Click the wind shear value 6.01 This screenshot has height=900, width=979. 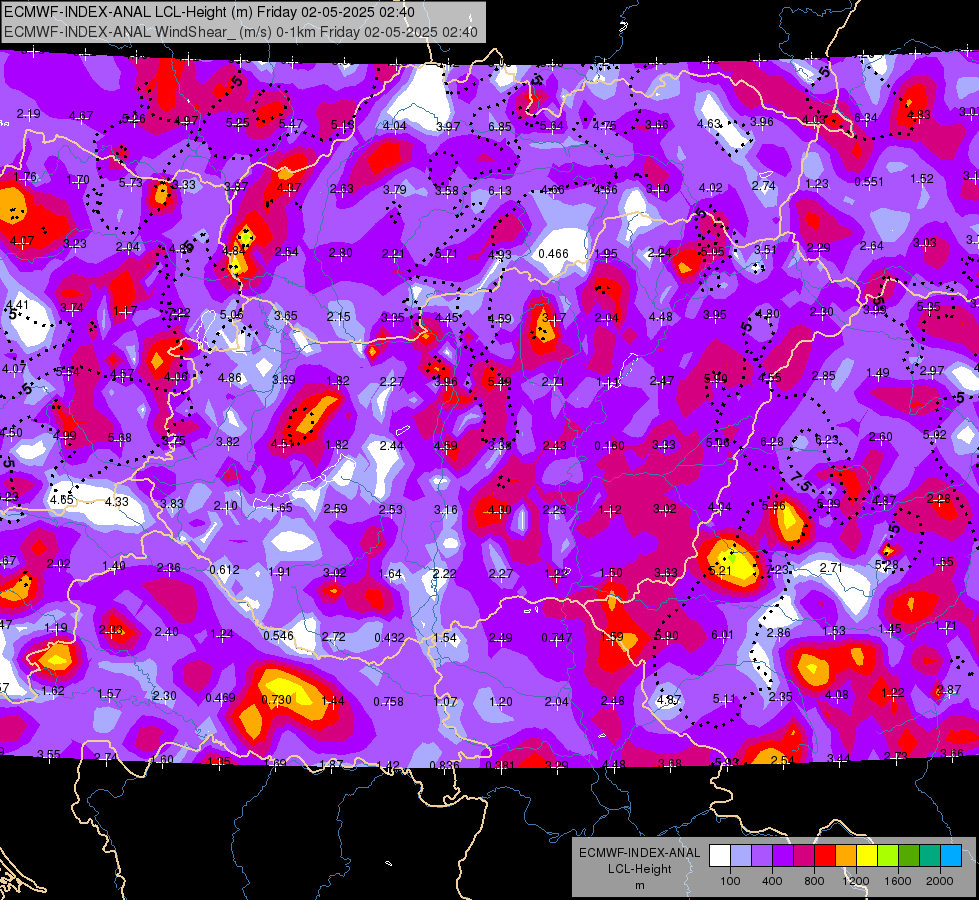coord(722,635)
